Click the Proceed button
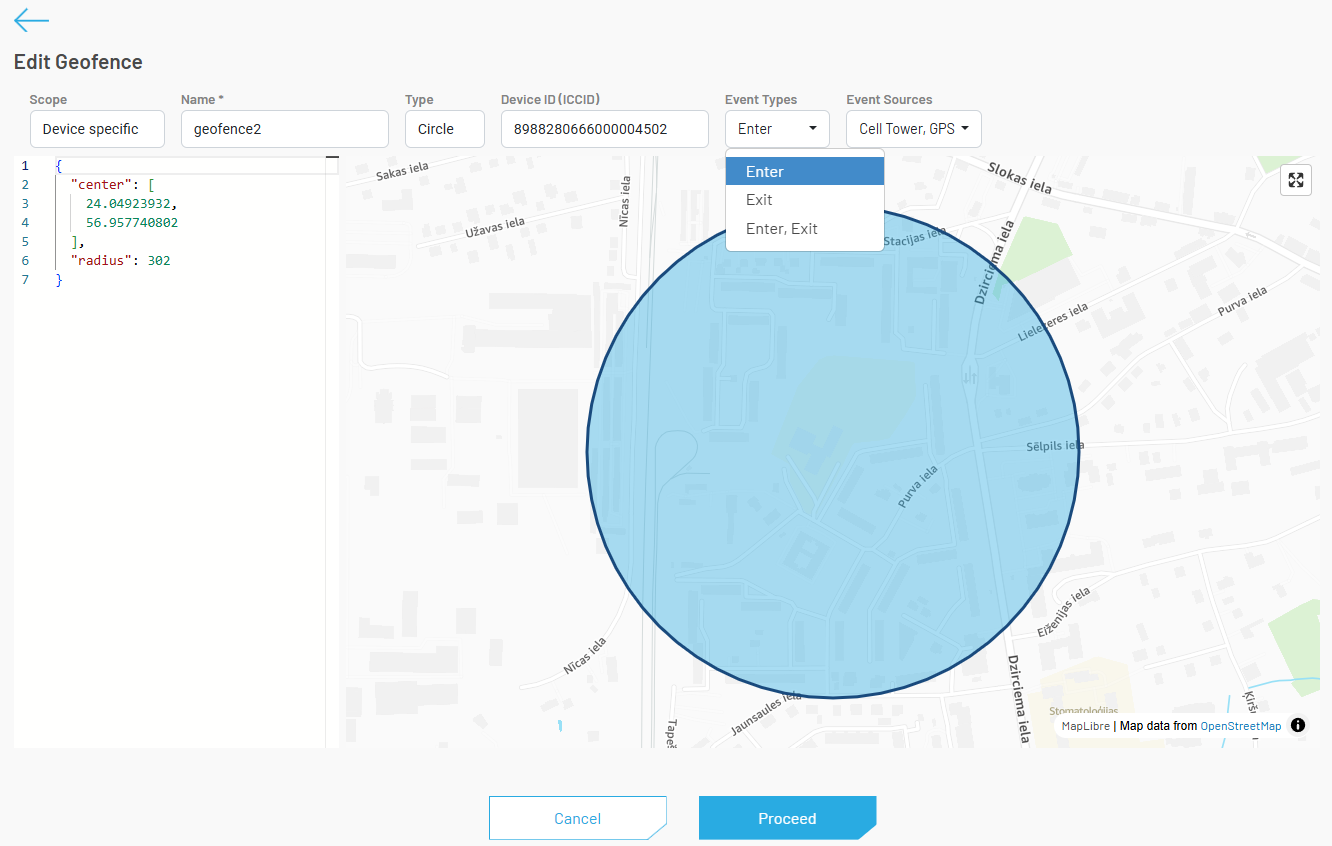The width and height of the screenshot is (1332, 846). pyautogui.click(x=787, y=818)
